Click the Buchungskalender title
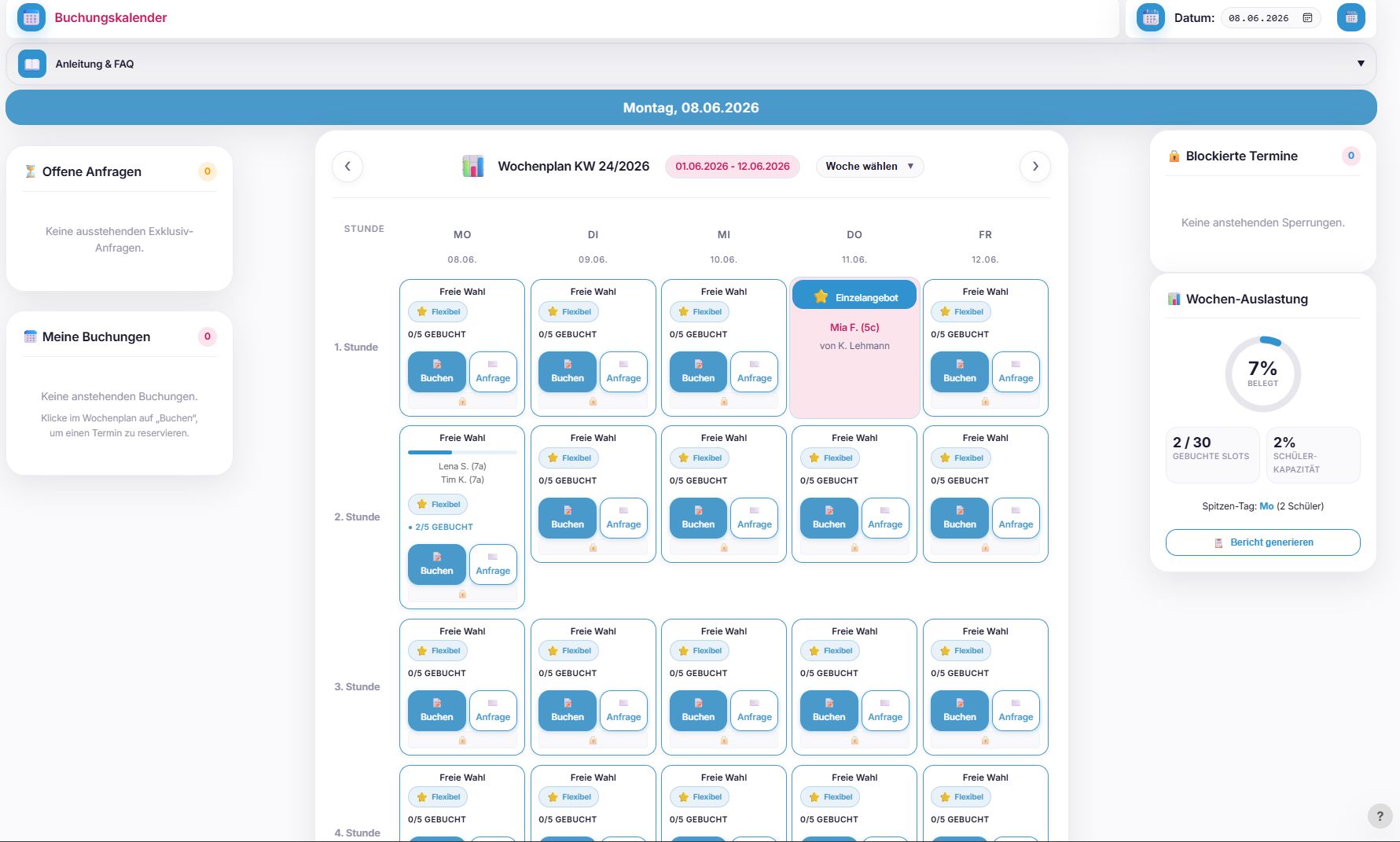This screenshot has height=842, width=1400. coord(111,17)
